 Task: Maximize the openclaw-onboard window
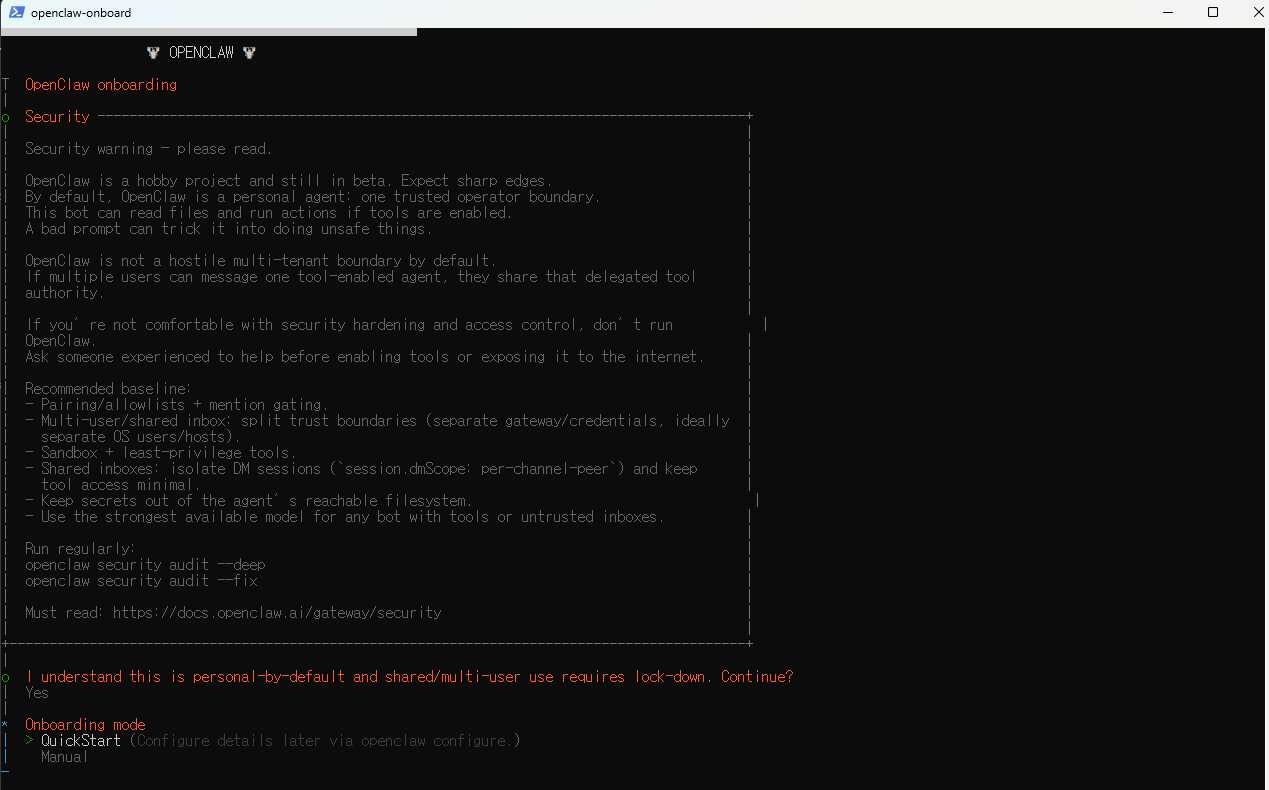click(x=1213, y=13)
